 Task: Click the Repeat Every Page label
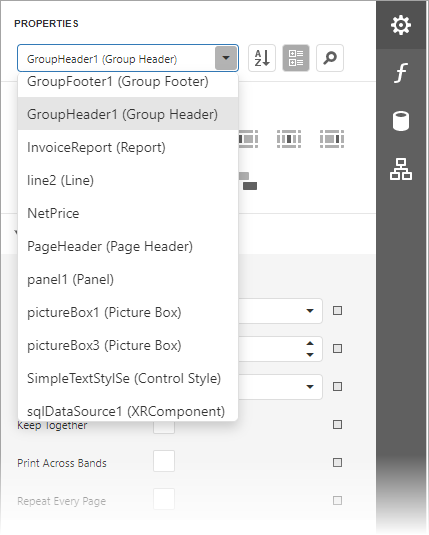61,501
